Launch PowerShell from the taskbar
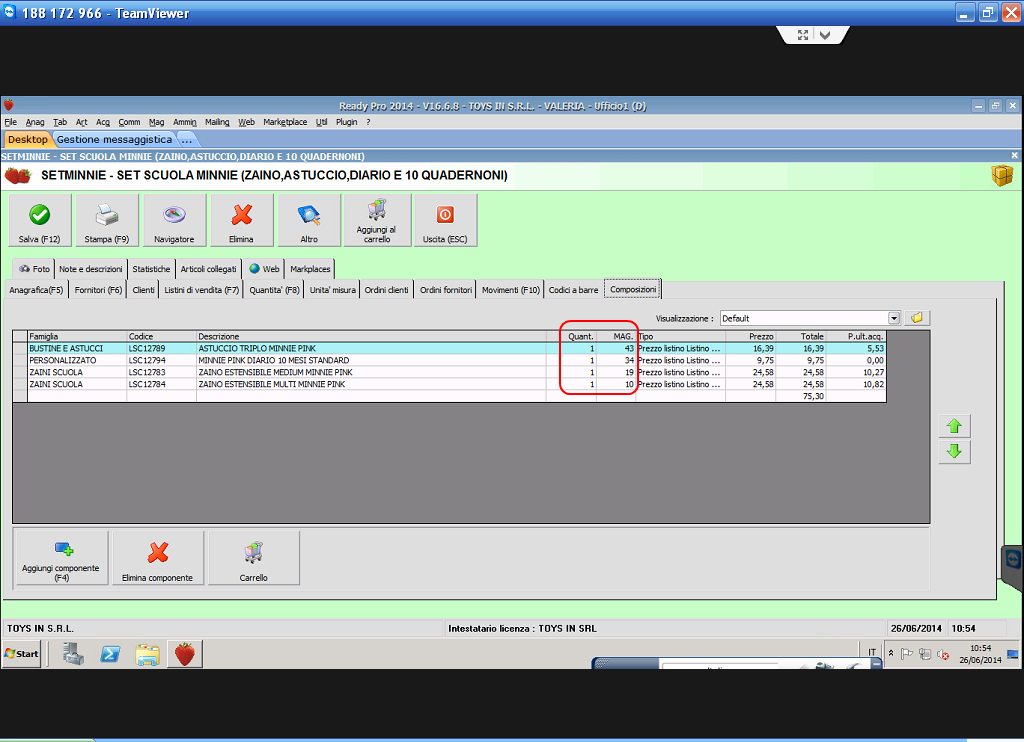The image size is (1024, 742). 110,654
